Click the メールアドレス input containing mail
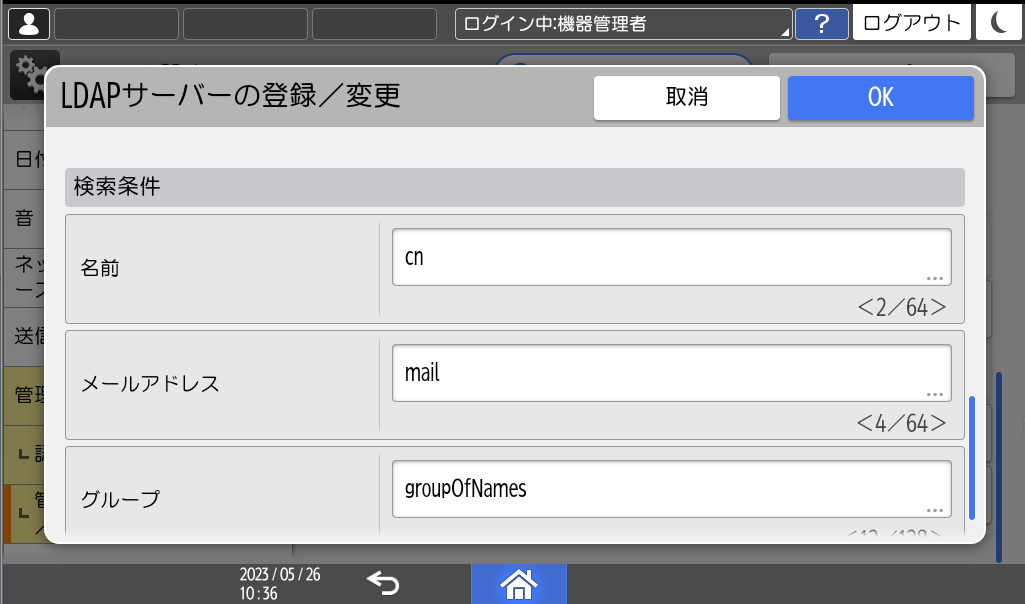Screen dimensions: 1025x604 pos(671,371)
